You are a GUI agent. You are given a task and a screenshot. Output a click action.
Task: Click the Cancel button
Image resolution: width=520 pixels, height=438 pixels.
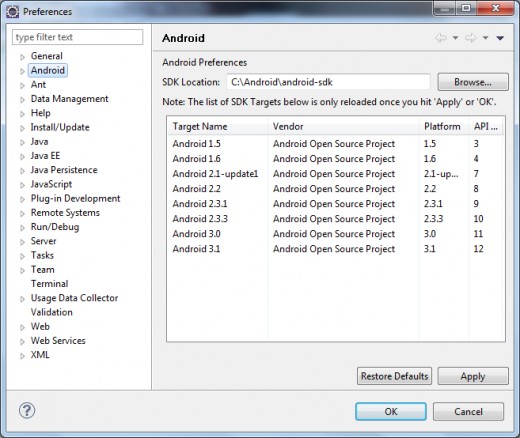(x=468, y=411)
